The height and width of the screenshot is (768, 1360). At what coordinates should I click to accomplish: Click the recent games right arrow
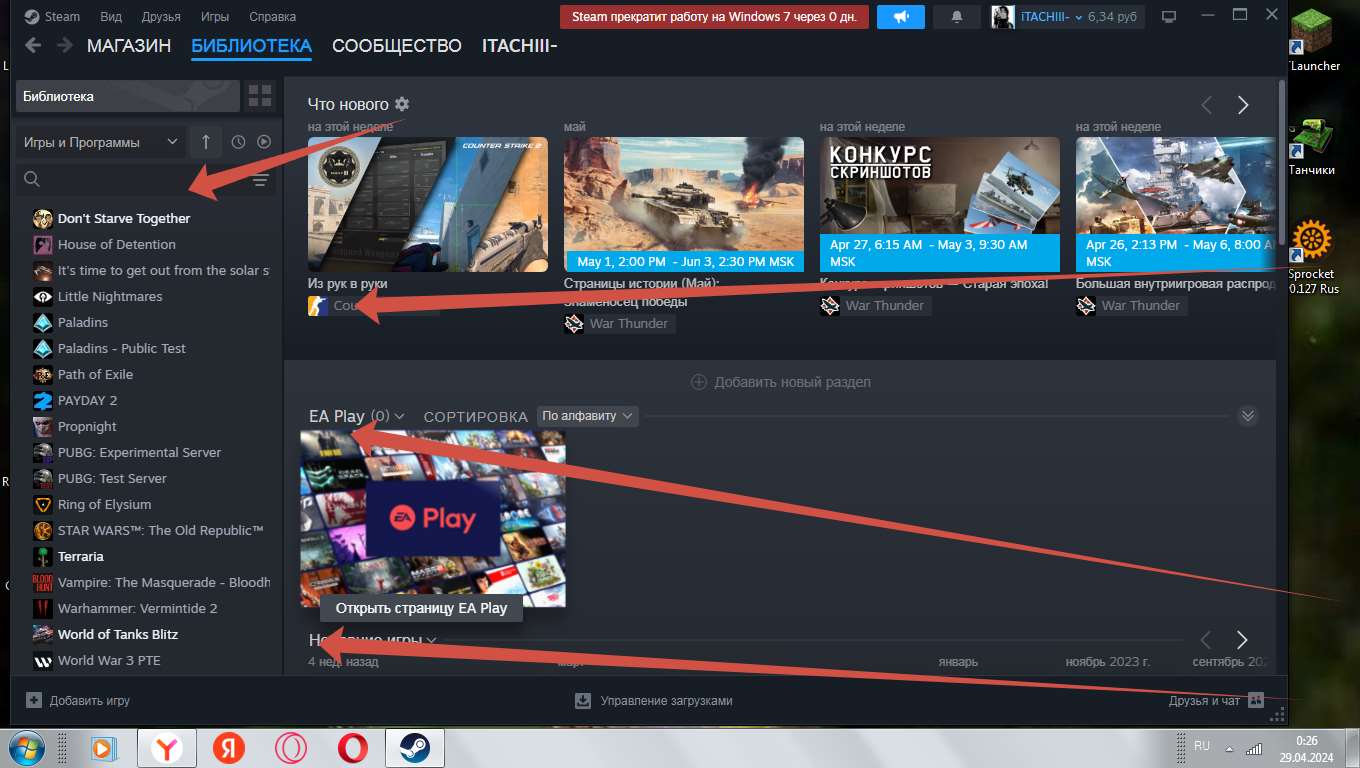coord(1242,640)
